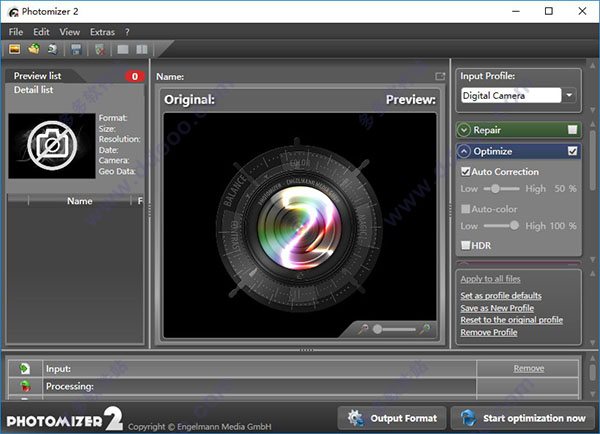
Task: Enable the Repair section checkbox
Action: click(x=572, y=130)
